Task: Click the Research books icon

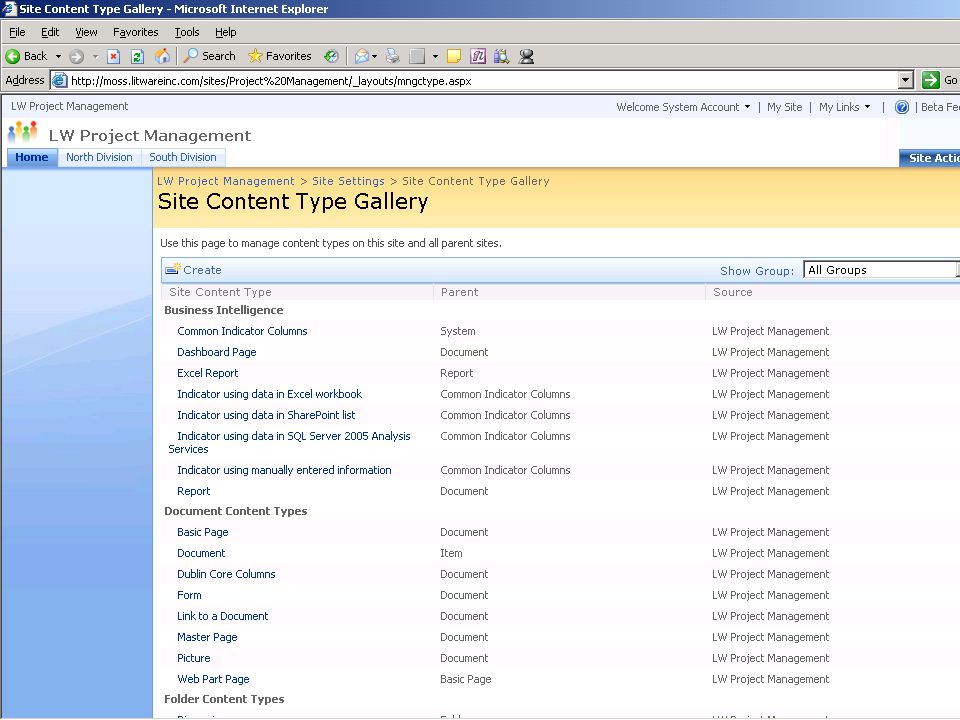Action: [x=501, y=56]
